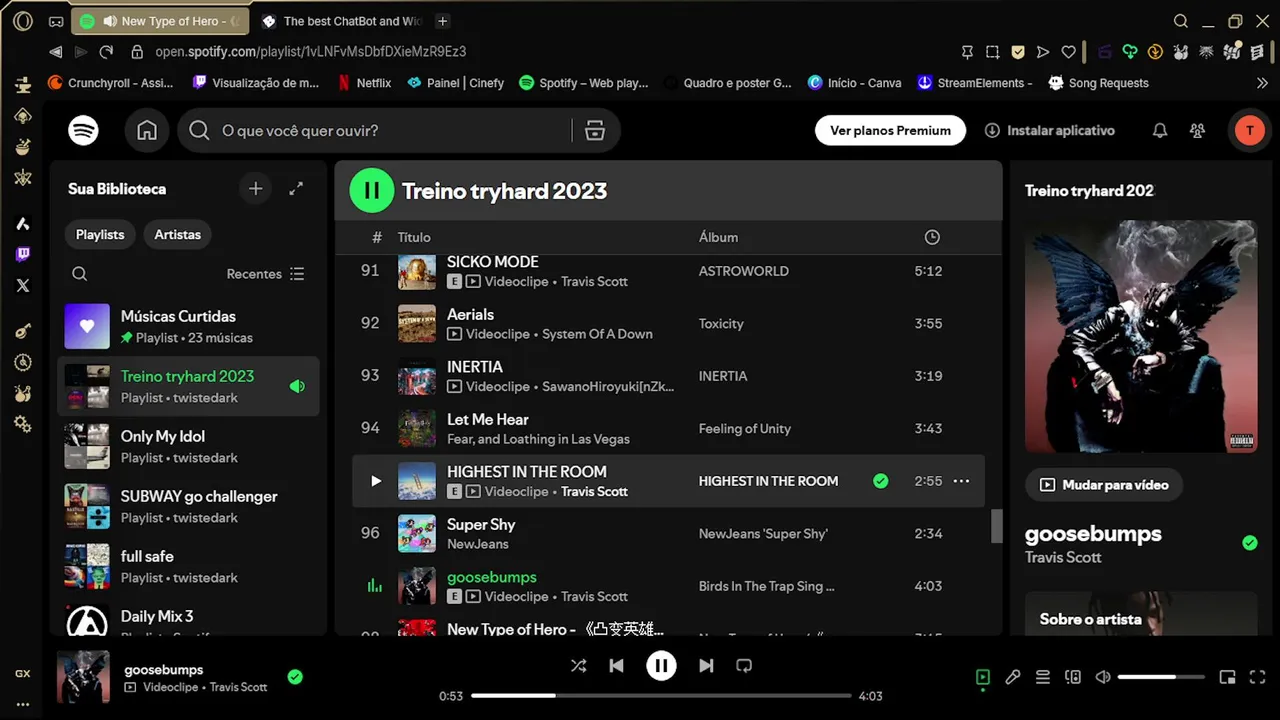The height and width of the screenshot is (720, 1280).
Task: Search in the library with the magnifier icon
Action: [x=80, y=274]
